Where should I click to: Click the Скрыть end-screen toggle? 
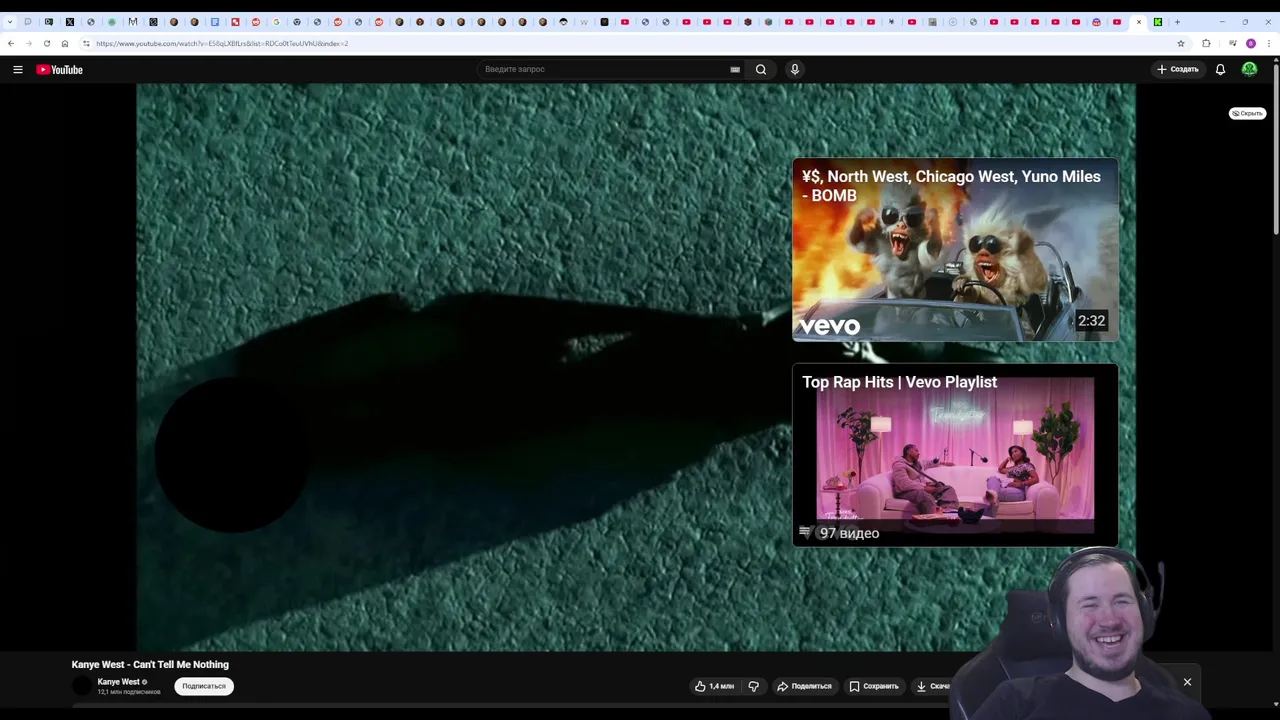[1247, 113]
